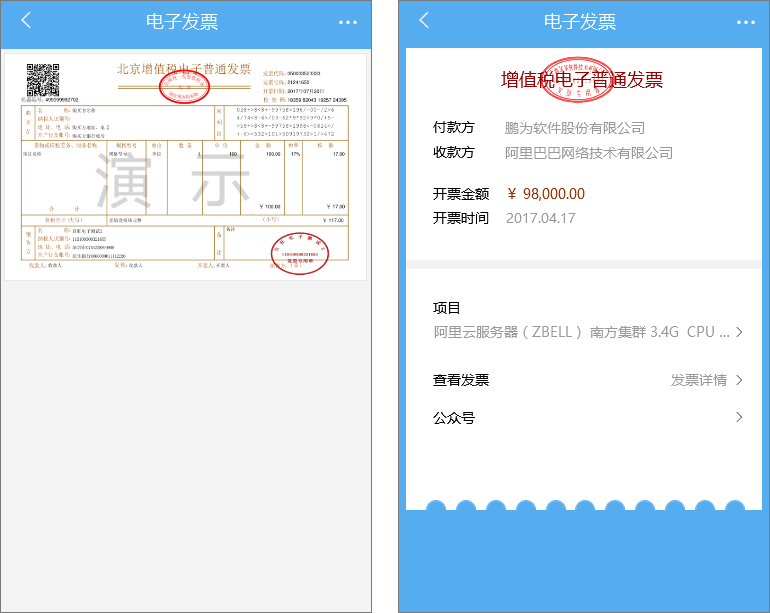Click the 阿里云服务器 project description text
Screen dimensions: 770x613
coord(583,332)
